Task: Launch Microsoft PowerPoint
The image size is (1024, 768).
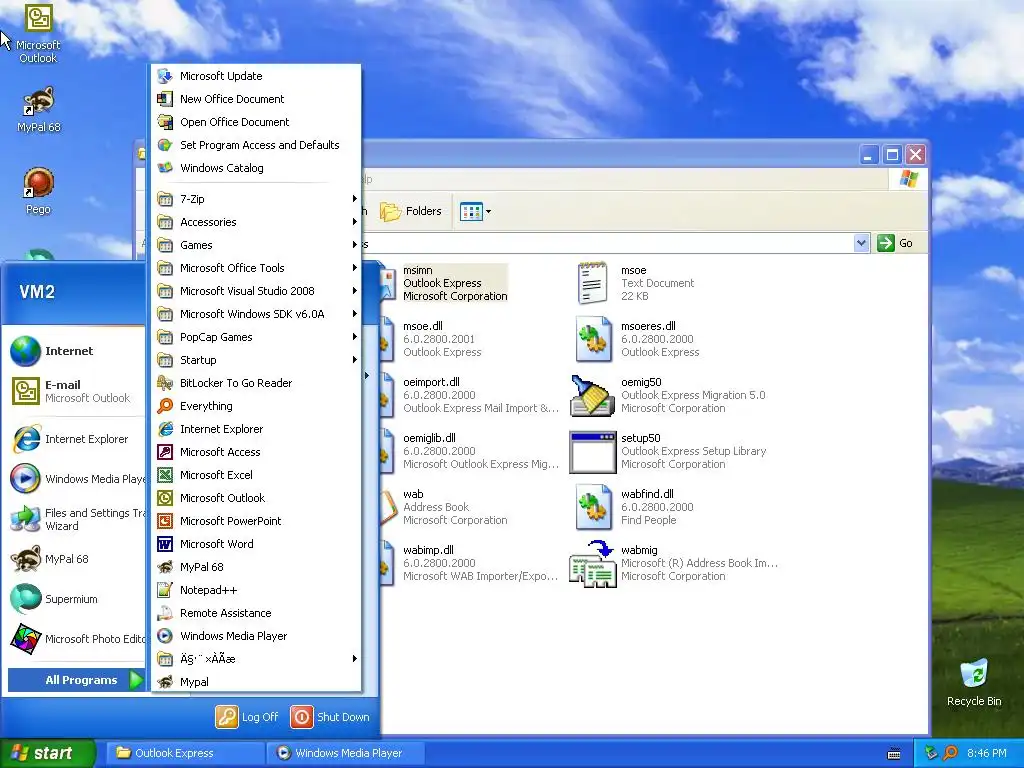Action: 256,520
